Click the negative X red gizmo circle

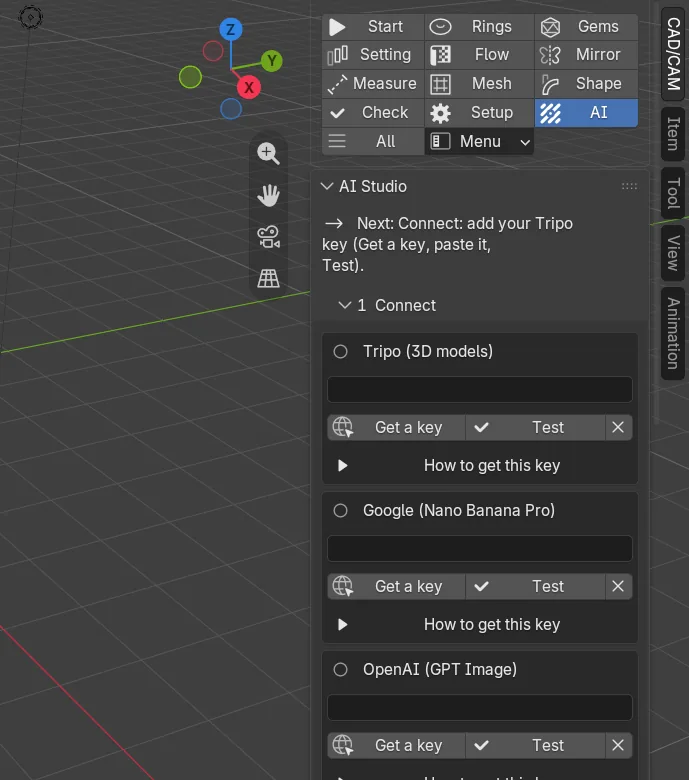coord(213,51)
